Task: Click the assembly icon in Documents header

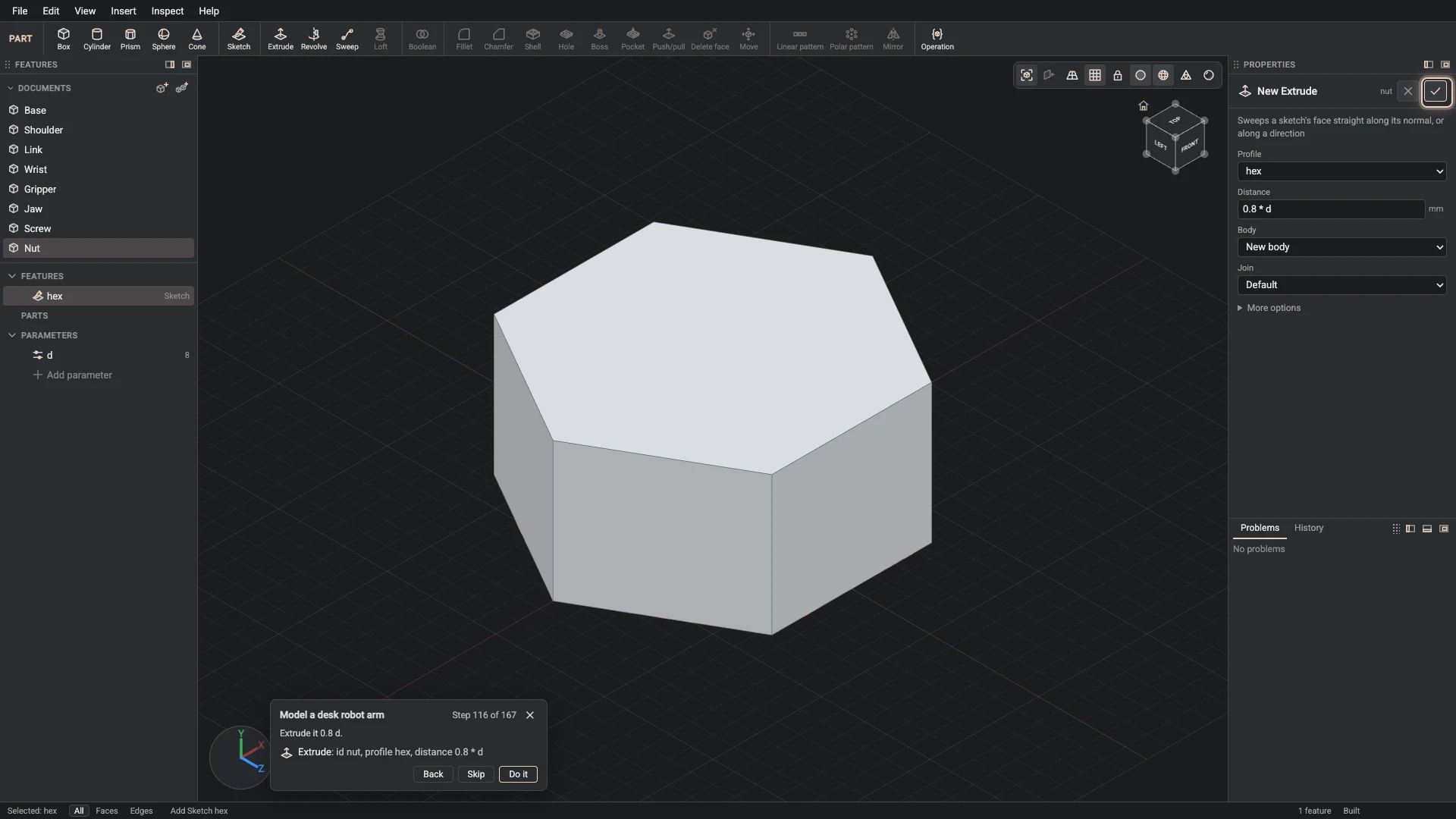Action: [182, 88]
